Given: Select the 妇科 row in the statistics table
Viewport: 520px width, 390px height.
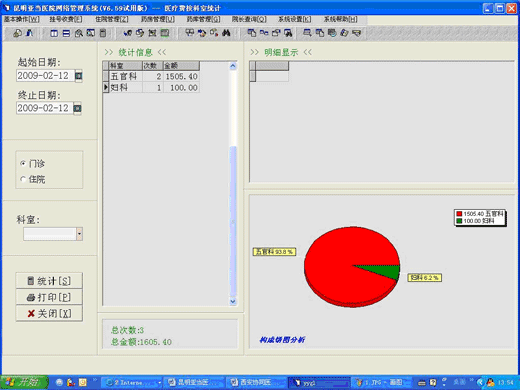Looking at the screenshot, I should coord(154,88).
